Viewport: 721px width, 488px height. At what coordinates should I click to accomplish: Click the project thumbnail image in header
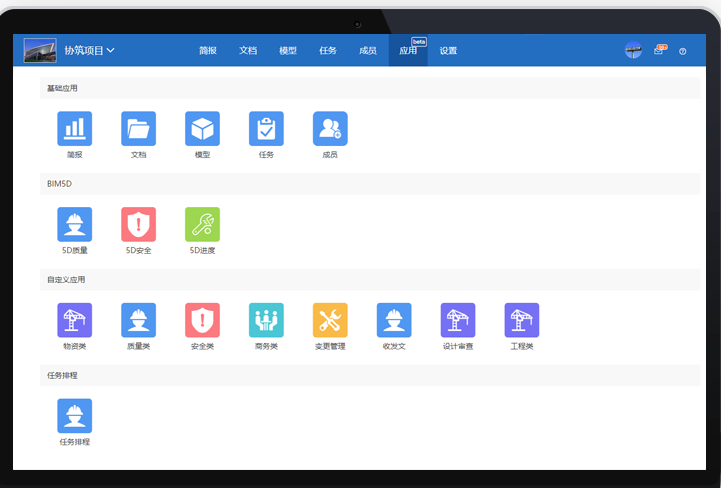click(x=40, y=50)
